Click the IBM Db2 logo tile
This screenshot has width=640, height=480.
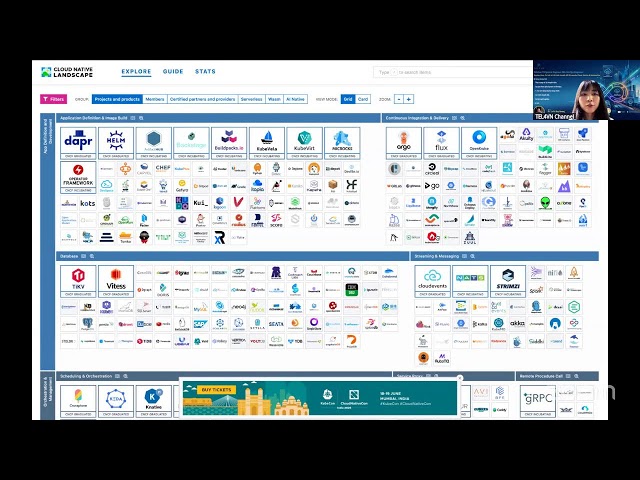(x=351, y=290)
